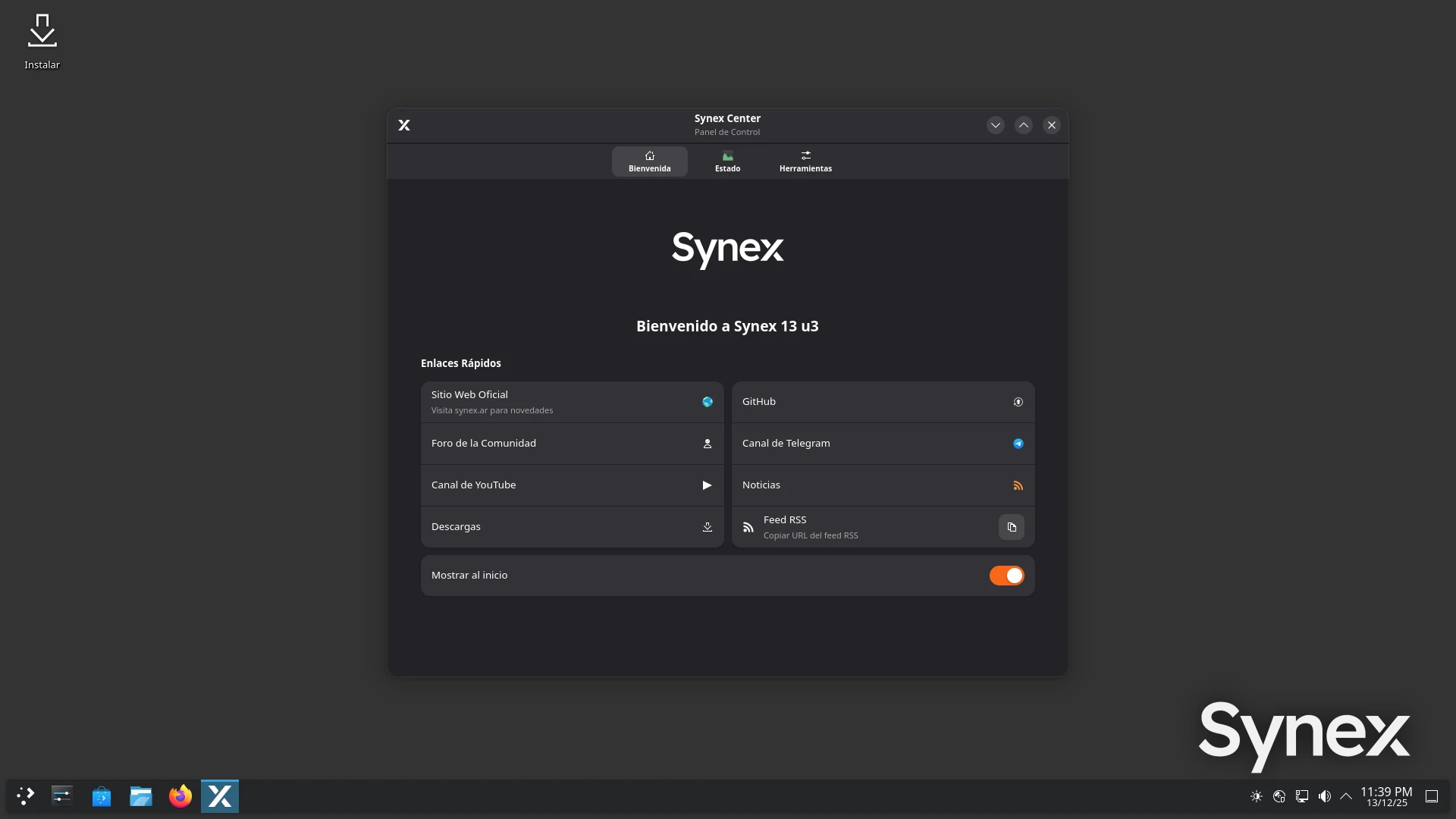Launch Firefox from the taskbar
The height and width of the screenshot is (819, 1456).
[x=180, y=796]
